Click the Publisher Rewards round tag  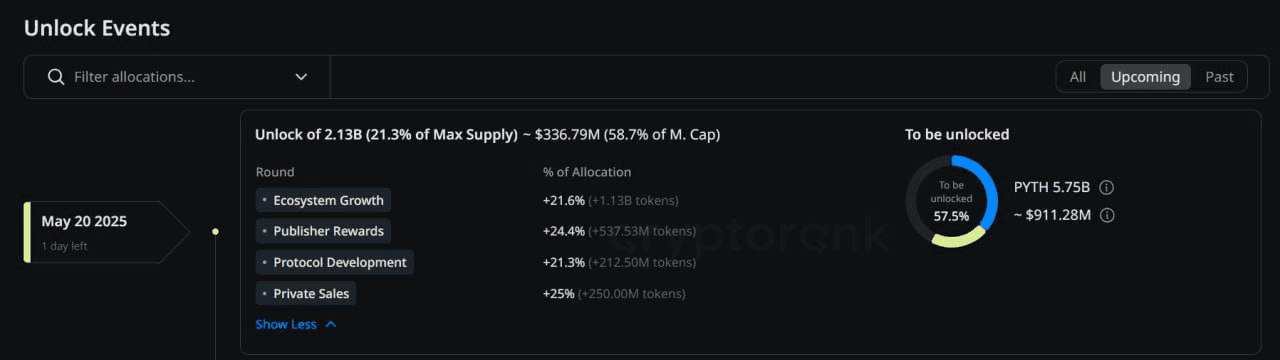(x=323, y=231)
